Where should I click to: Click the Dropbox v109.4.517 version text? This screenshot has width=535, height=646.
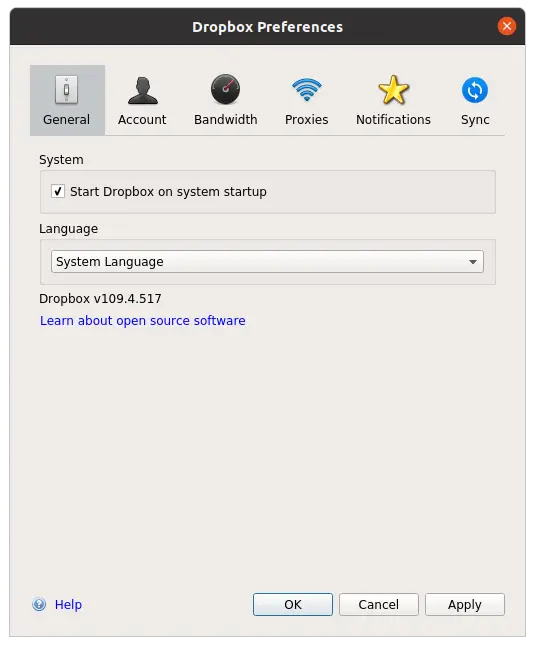pyautogui.click(x=100, y=298)
